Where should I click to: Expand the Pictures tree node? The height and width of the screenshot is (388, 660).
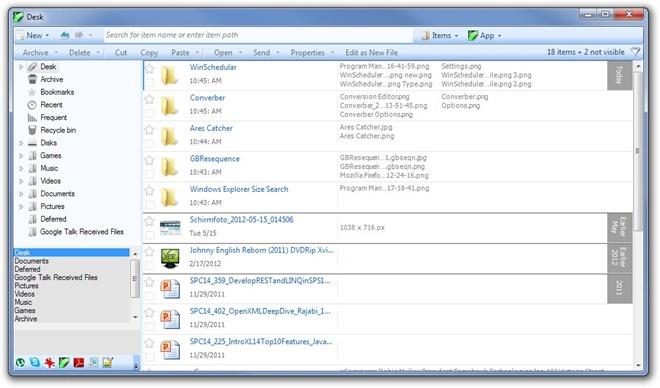[x=21, y=207]
